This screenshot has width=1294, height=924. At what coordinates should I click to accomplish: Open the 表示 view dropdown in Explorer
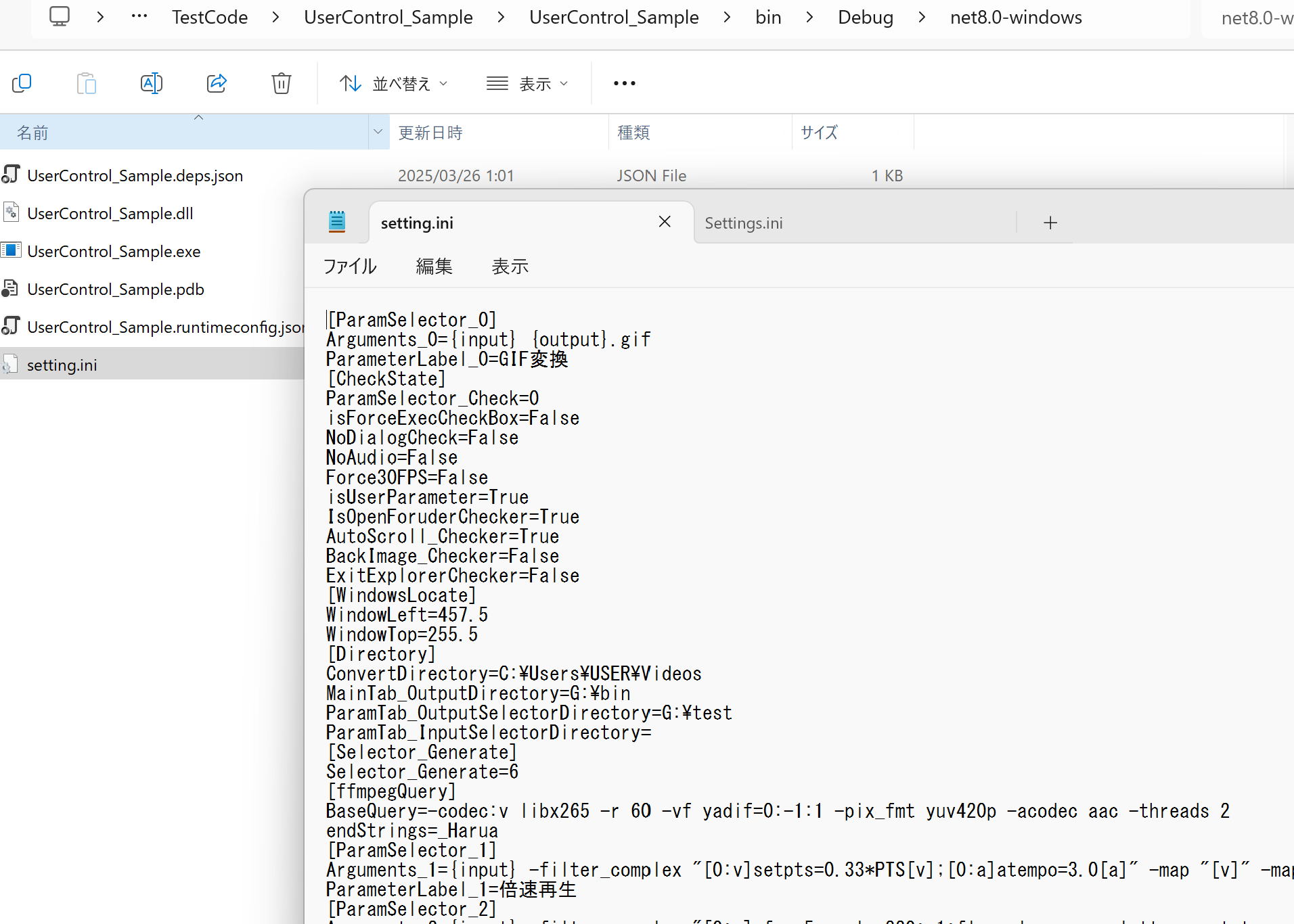click(527, 83)
